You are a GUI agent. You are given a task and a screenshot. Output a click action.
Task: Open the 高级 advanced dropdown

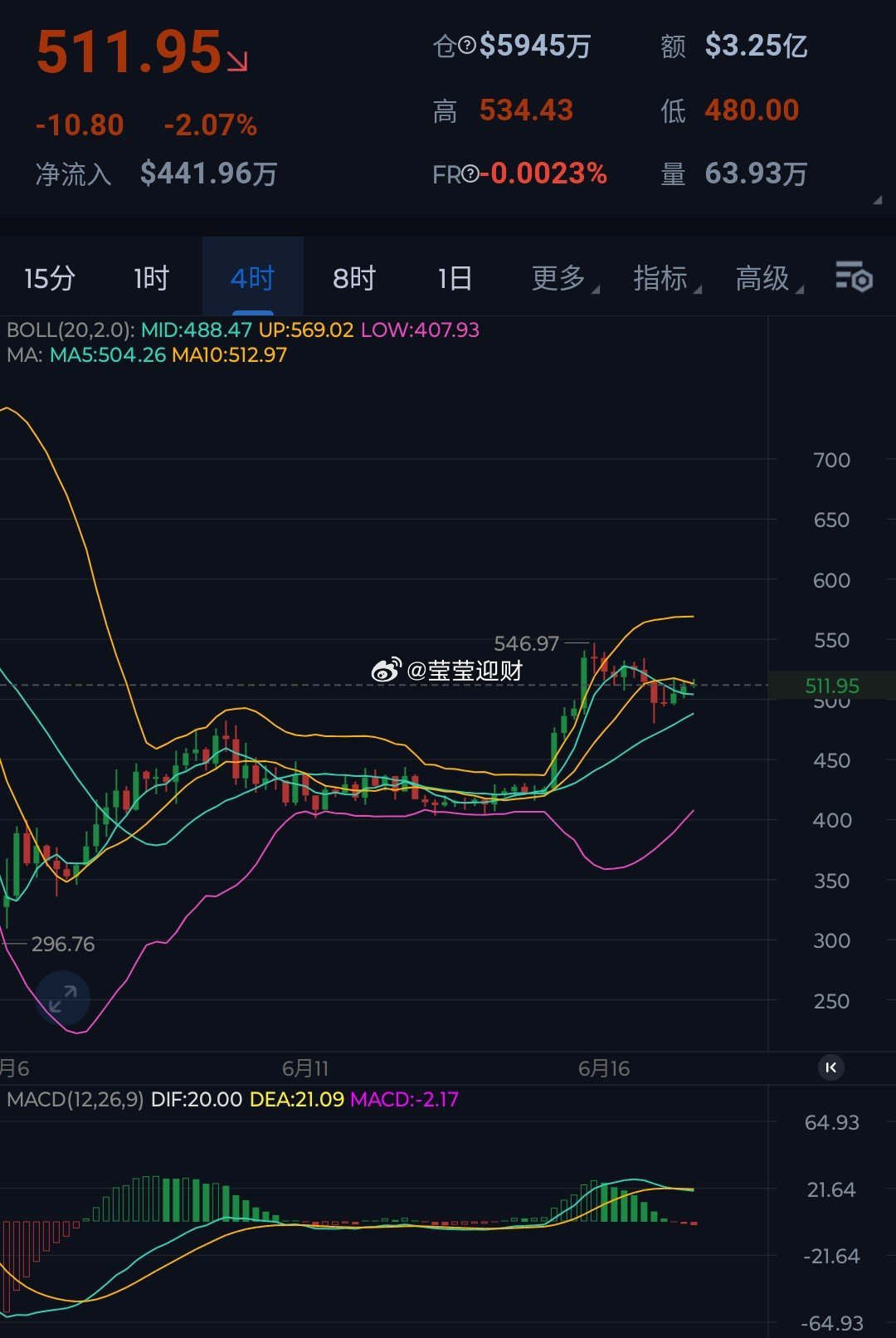pos(769,278)
